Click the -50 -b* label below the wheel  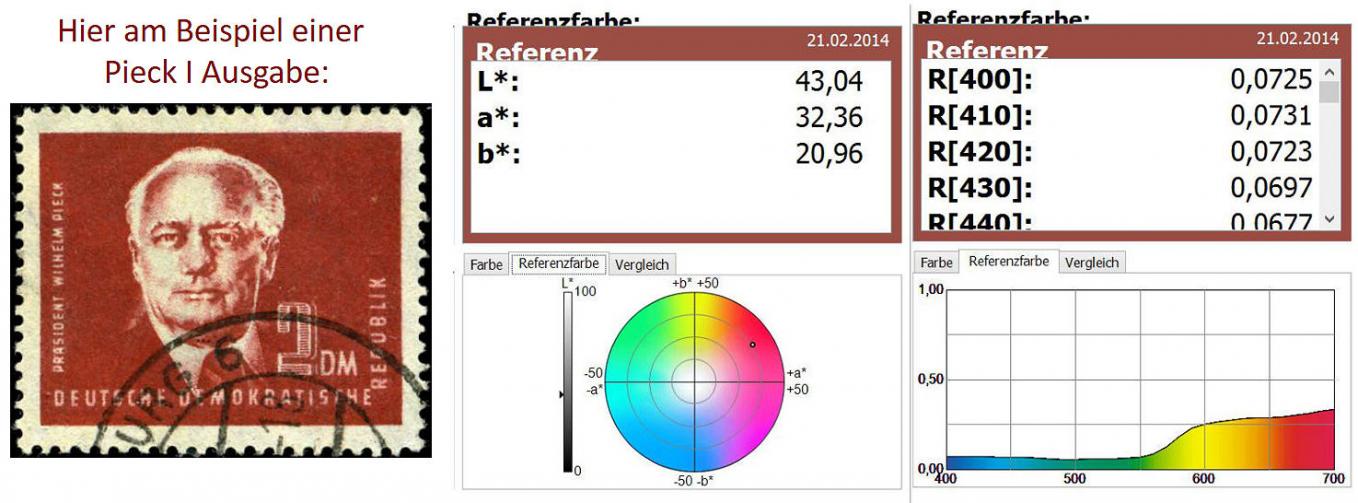coord(696,481)
